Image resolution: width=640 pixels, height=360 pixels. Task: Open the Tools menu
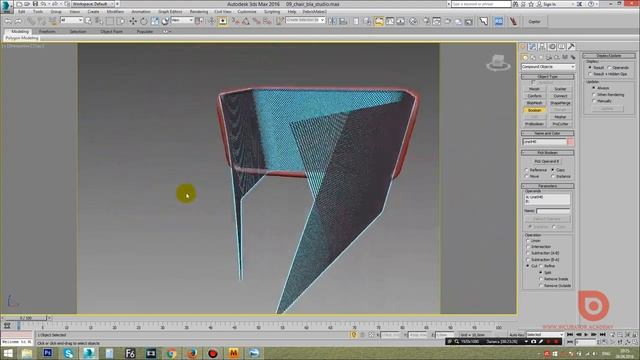[x=38, y=12]
